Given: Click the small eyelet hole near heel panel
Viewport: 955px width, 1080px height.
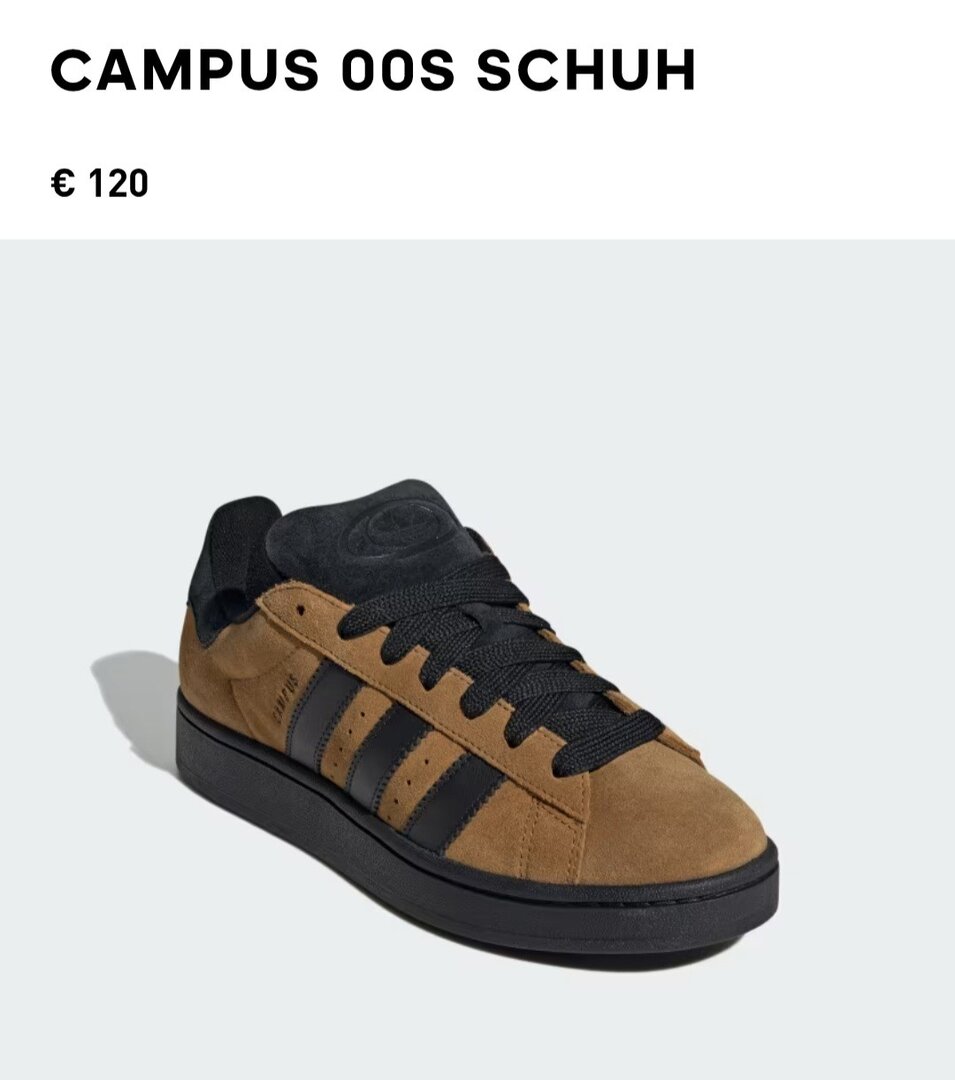Looking at the screenshot, I should (x=301, y=609).
